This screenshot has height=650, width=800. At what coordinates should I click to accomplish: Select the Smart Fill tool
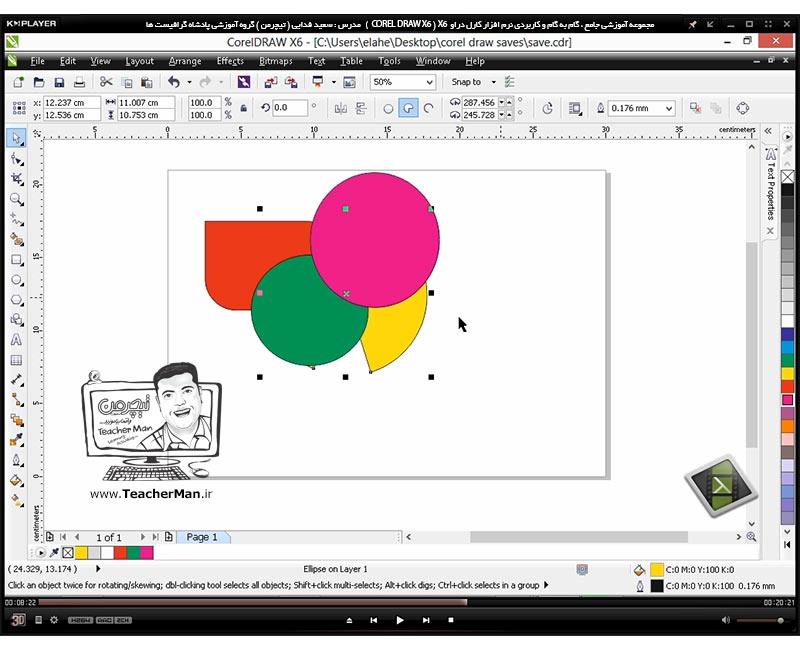pyautogui.click(x=16, y=240)
